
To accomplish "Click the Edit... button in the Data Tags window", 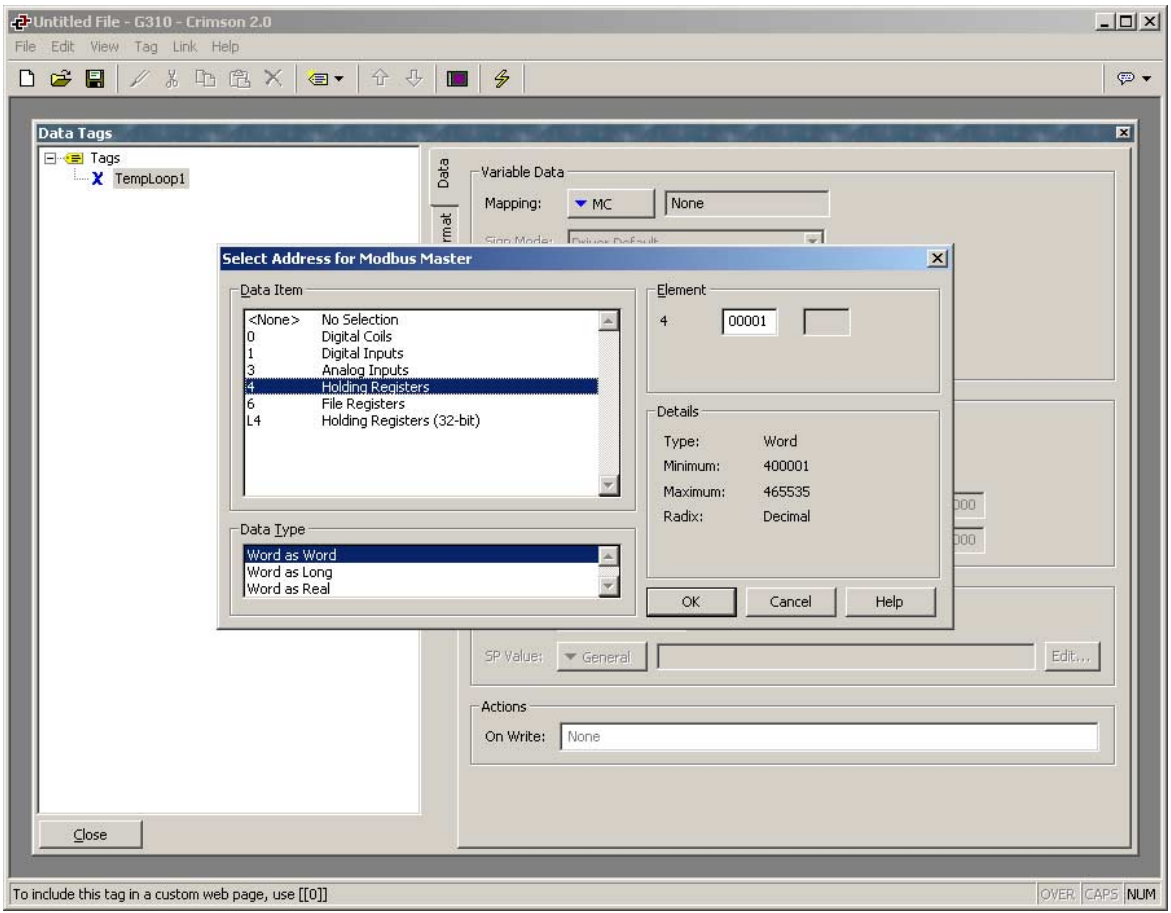I will tap(1071, 656).
